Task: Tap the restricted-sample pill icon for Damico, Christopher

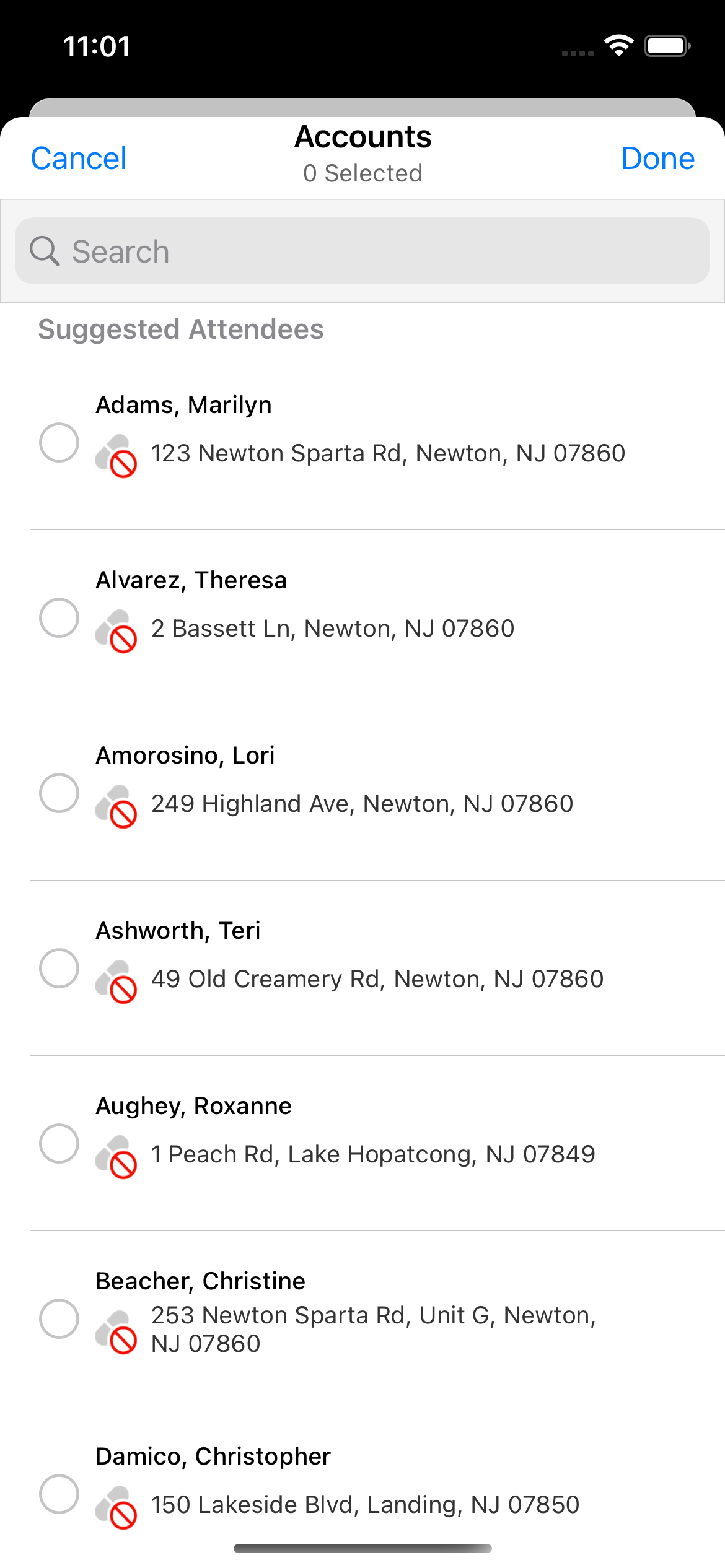Action: pyautogui.click(x=116, y=1507)
